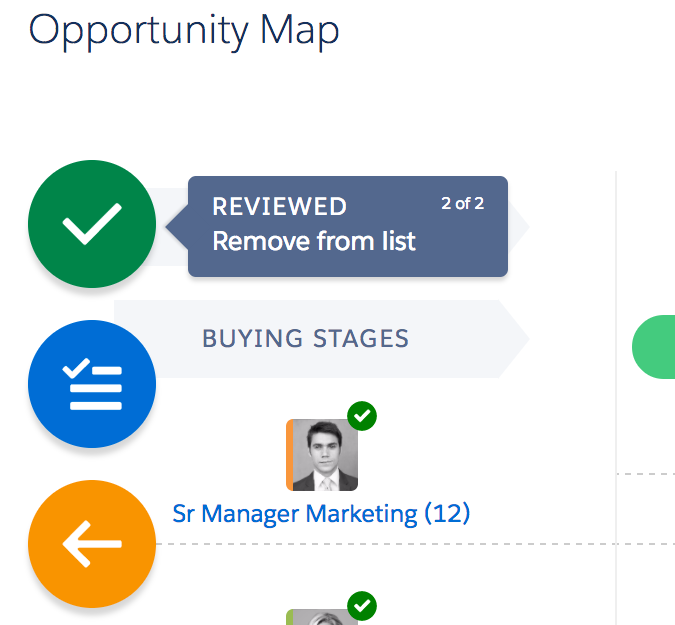Screen dimensions: 675x625
Task: Click the orange status bar on man's photo
Action: click(x=290, y=455)
